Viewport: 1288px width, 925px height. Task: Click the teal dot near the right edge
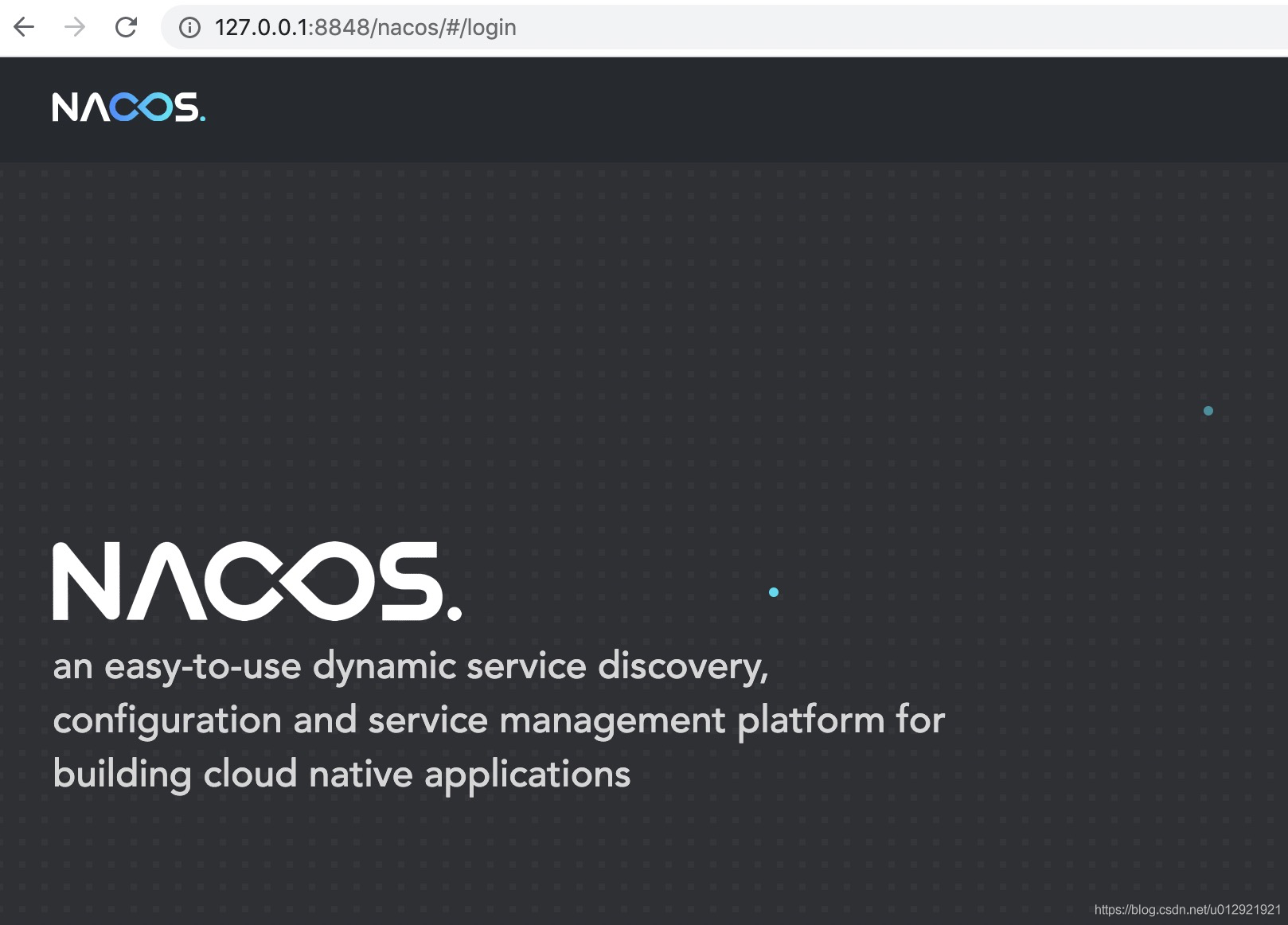click(1208, 411)
